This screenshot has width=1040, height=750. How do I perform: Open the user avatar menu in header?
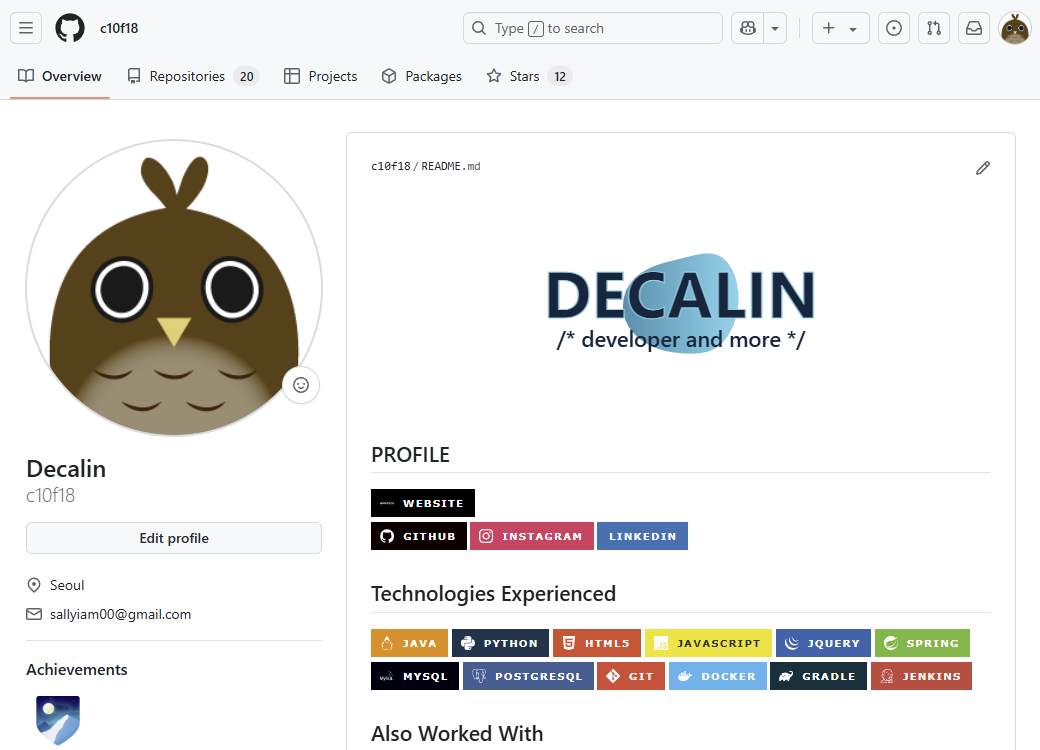click(1015, 28)
